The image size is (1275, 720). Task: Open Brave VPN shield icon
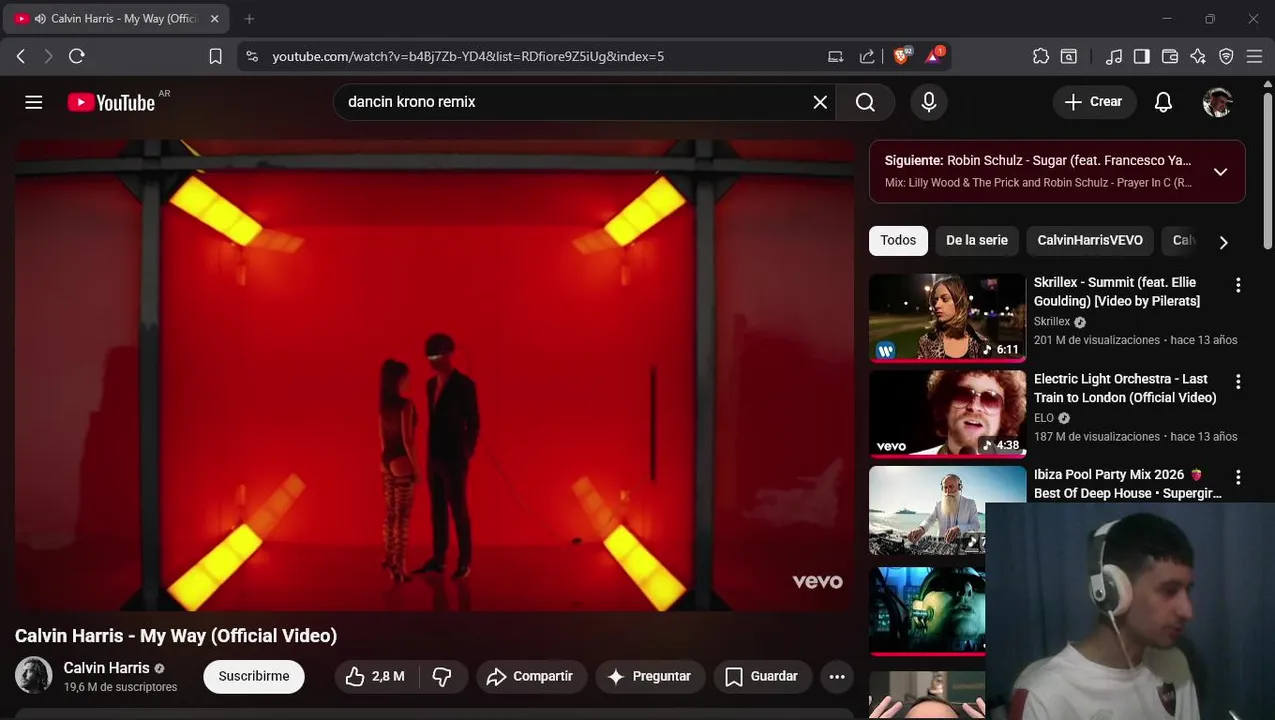tap(1226, 57)
